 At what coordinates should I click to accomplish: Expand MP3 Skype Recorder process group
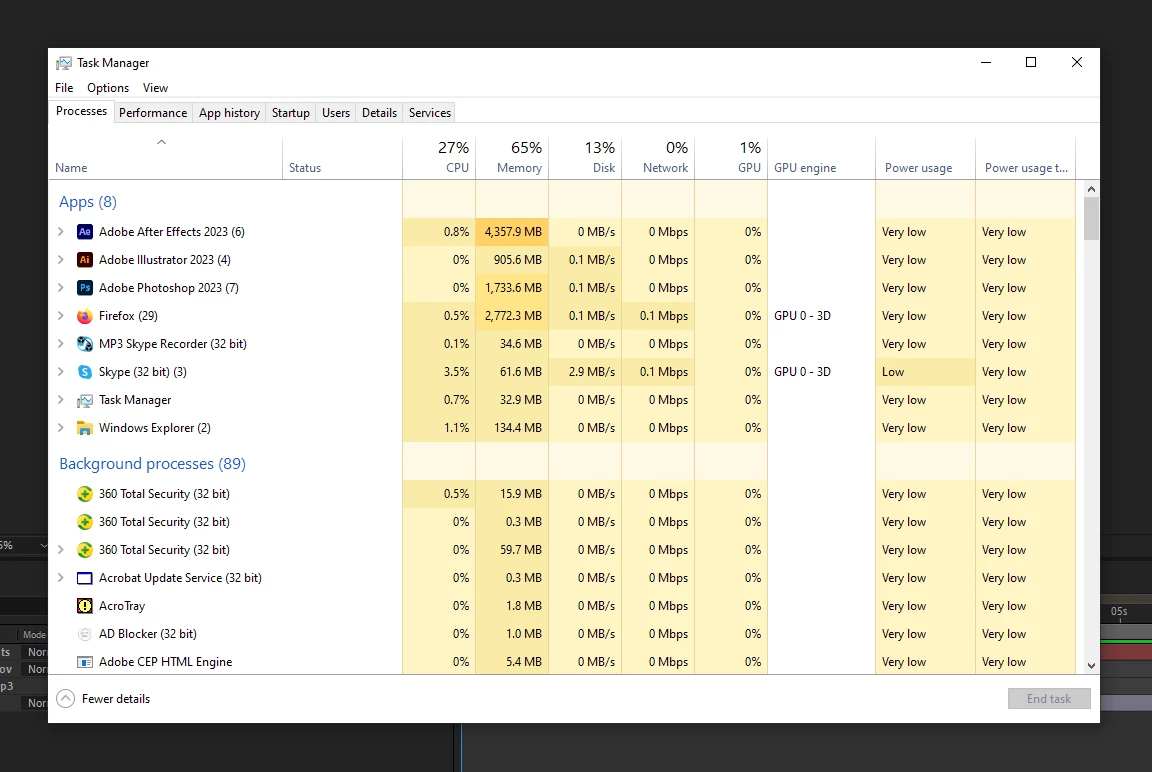60,344
